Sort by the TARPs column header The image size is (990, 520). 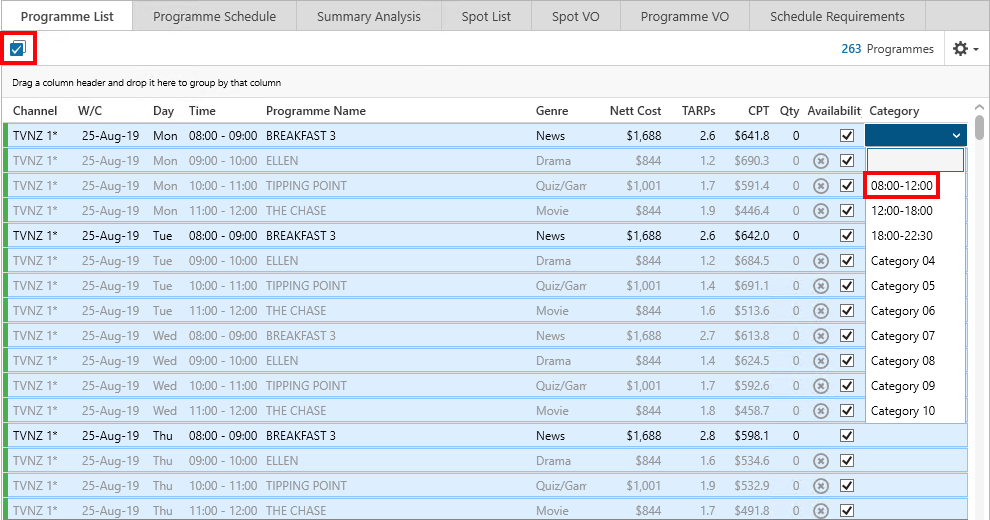[698, 110]
